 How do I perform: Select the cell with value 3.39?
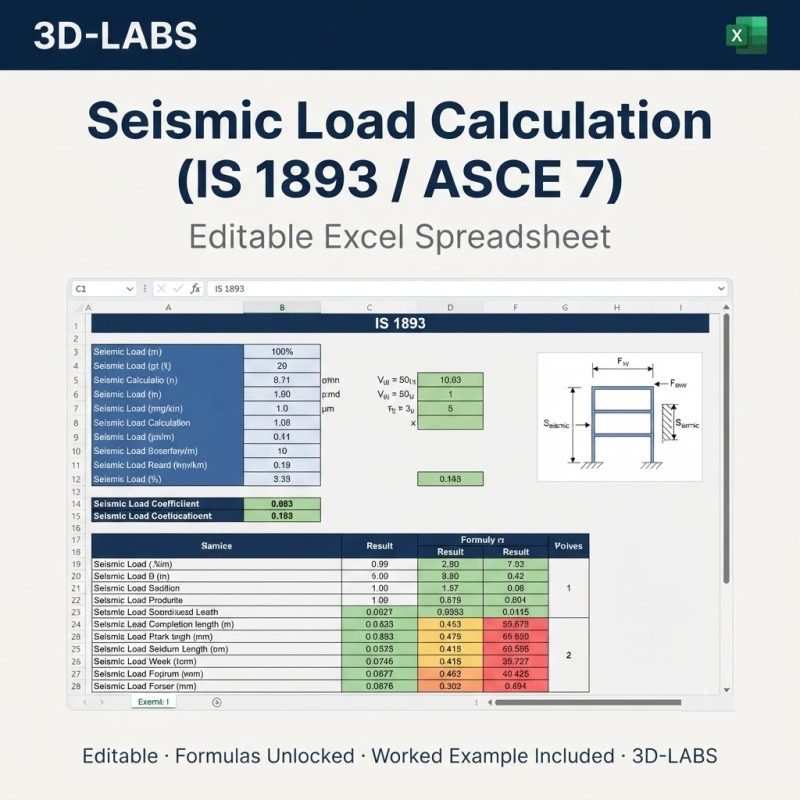tap(282, 479)
